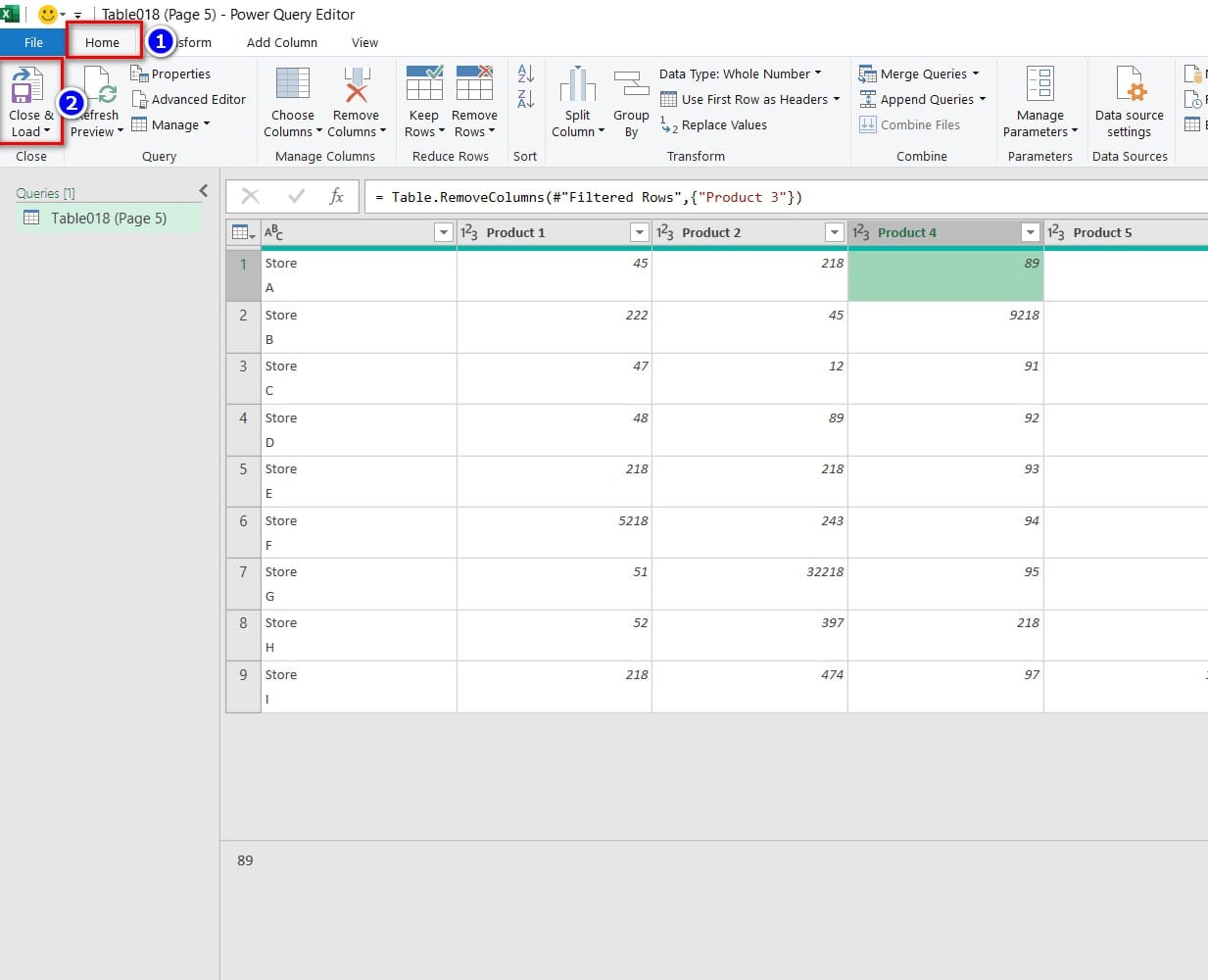
Task: Click the Choose Columns icon
Action: point(293,84)
